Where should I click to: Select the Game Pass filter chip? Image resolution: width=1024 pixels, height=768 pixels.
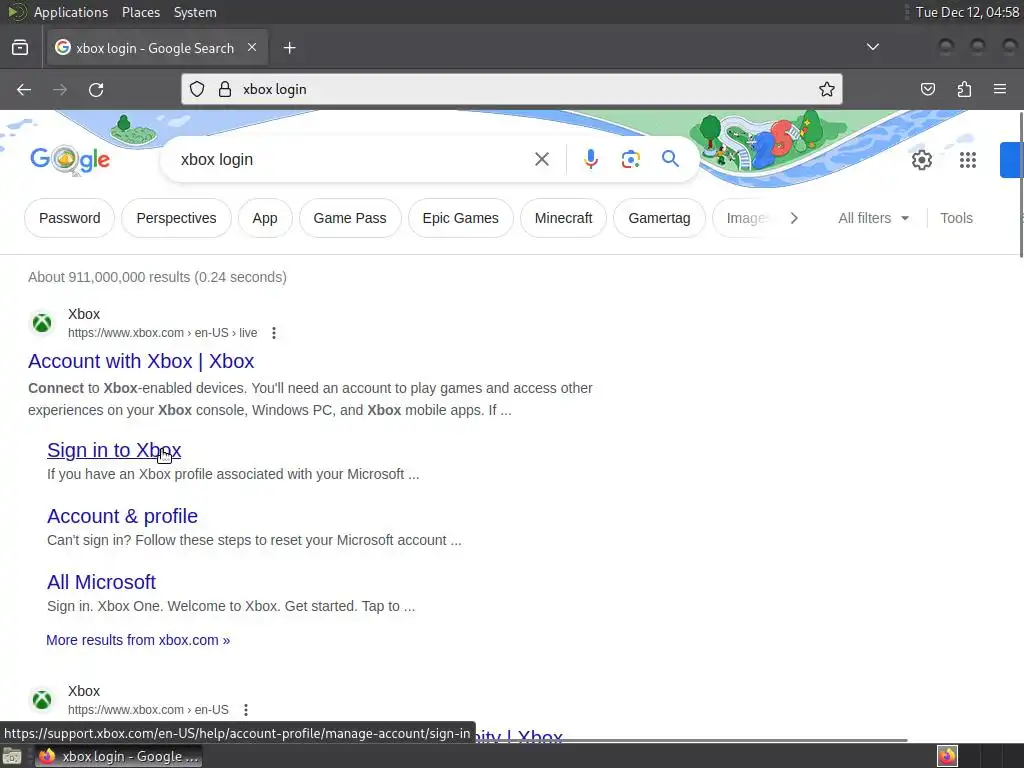point(350,218)
